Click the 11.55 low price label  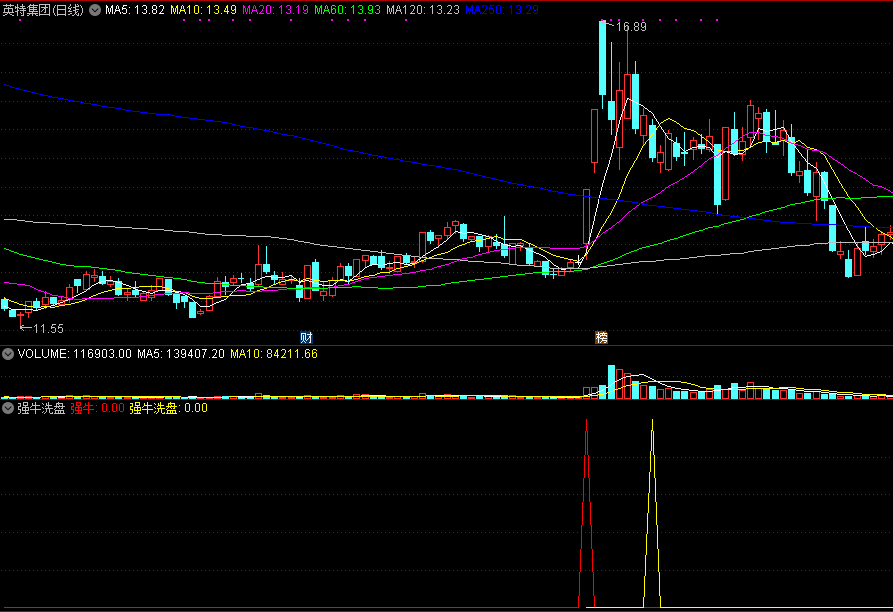coord(48,328)
